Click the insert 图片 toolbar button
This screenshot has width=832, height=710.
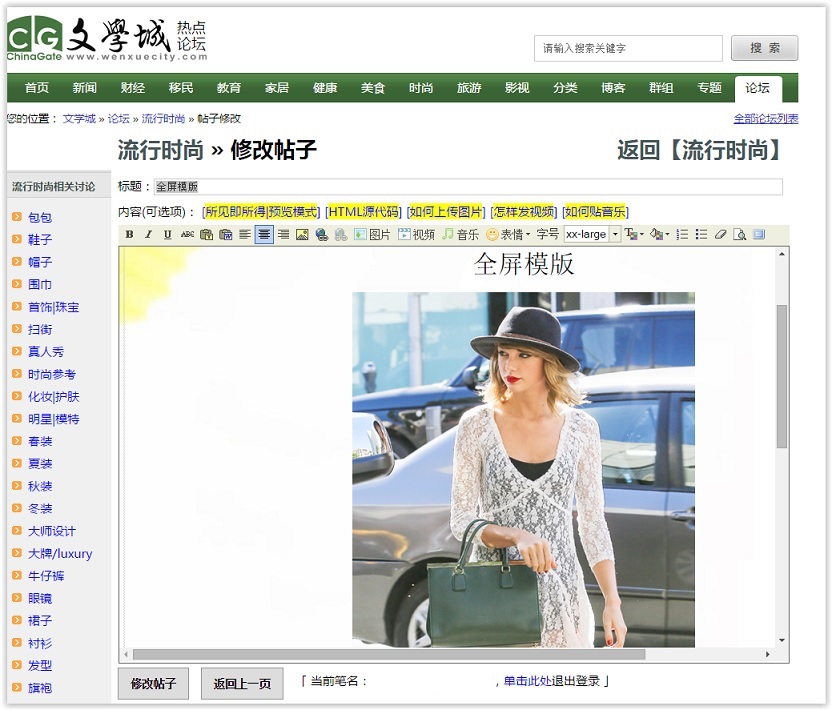[x=372, y=235]
